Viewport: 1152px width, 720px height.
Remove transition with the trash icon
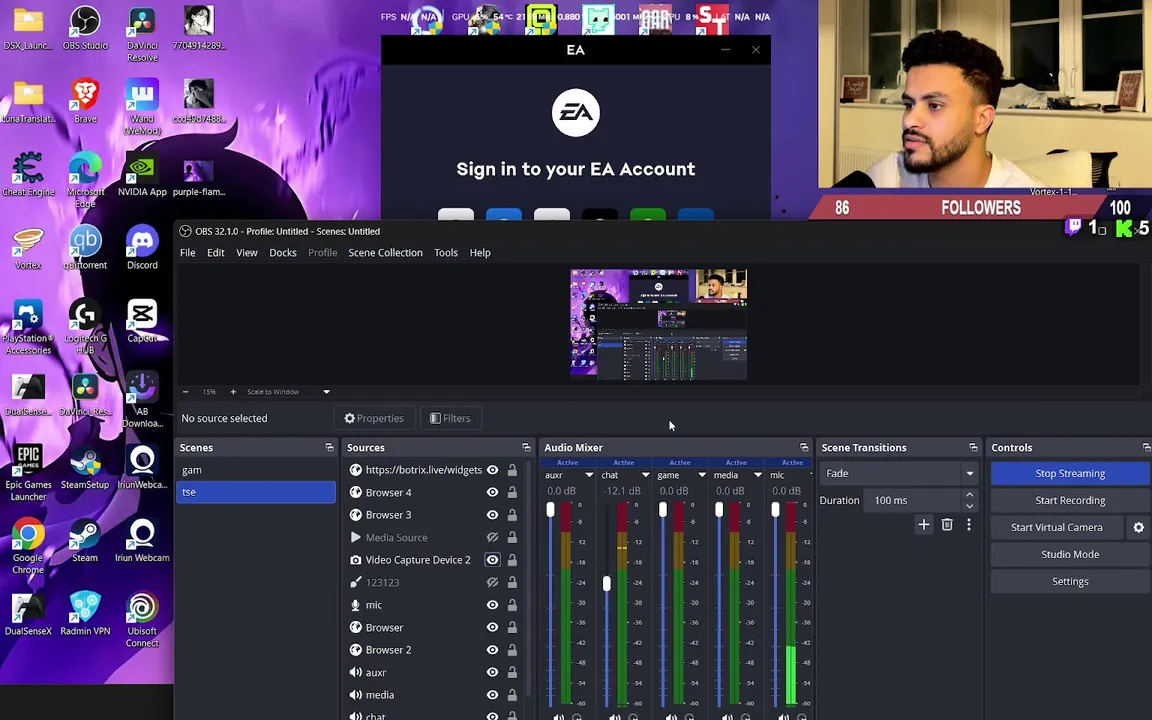pyautogui.click(x=947, y=525)
